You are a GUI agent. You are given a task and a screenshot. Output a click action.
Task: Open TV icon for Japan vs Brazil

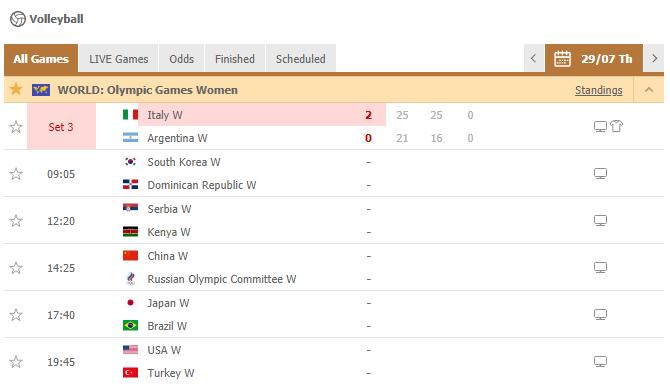[x=600, y=314]
